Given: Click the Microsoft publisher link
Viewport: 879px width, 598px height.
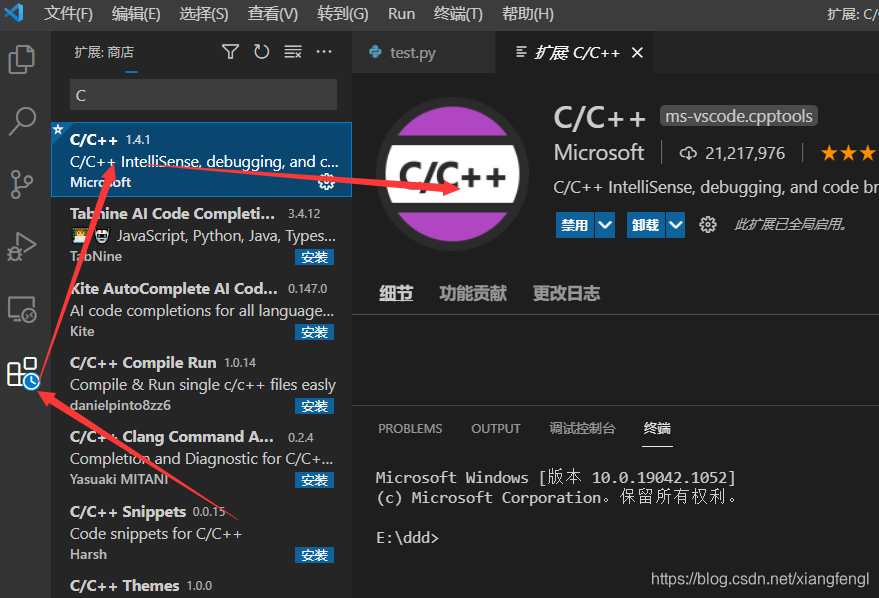Looking at the screenshot, I should pyautogui.click(x=599, y=152).
